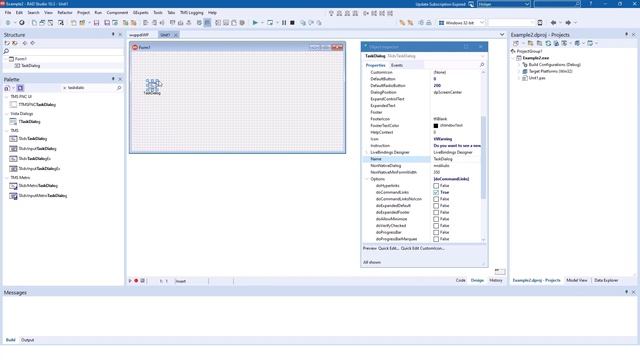Click the move down arrow in Structure toolbar
Viewport: 640px width, 360px height.
(33, 43)
